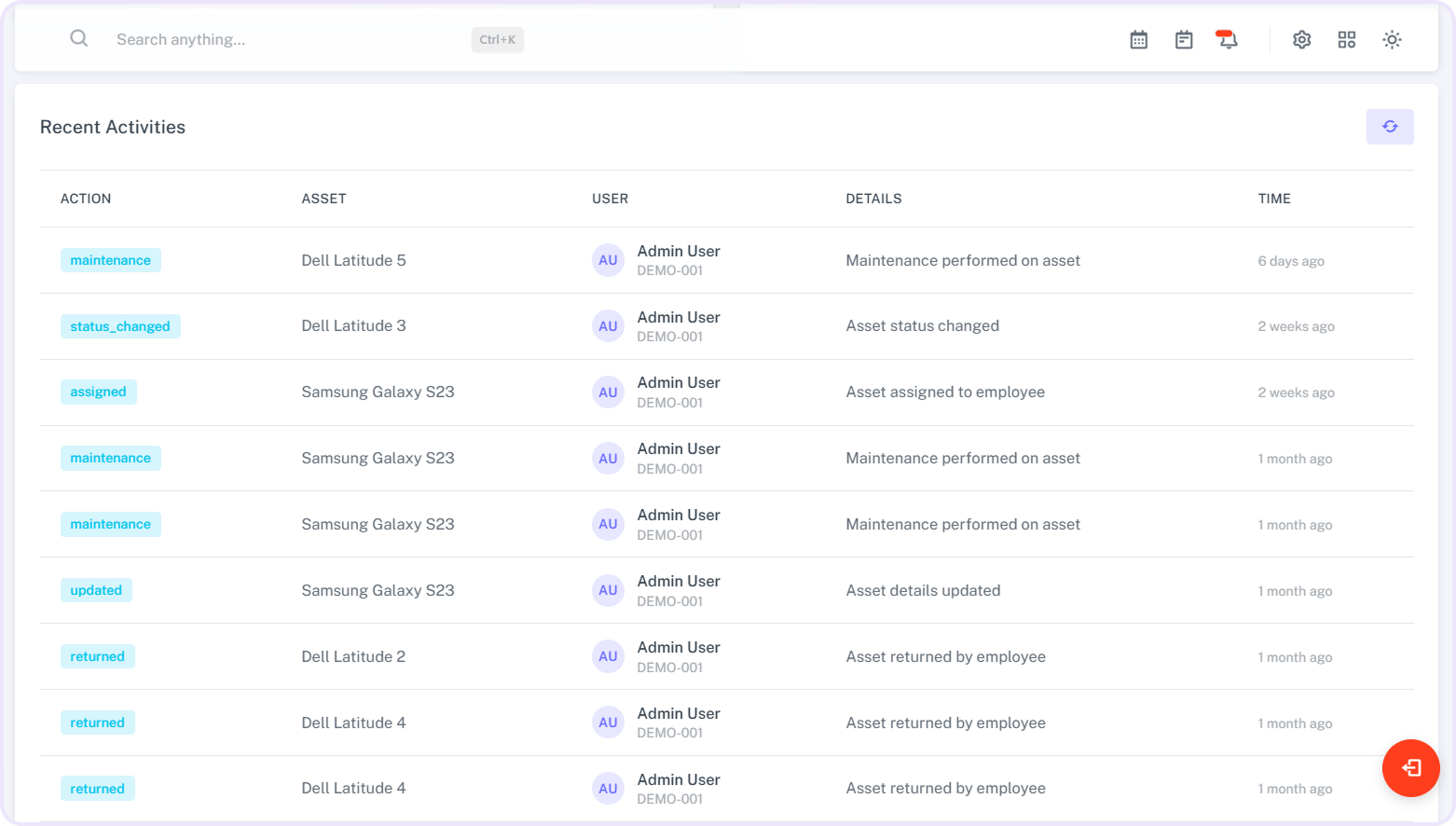Refresh the Recent Activities list
This screenshot has width=1456, height=826.
pos(1389,127)
